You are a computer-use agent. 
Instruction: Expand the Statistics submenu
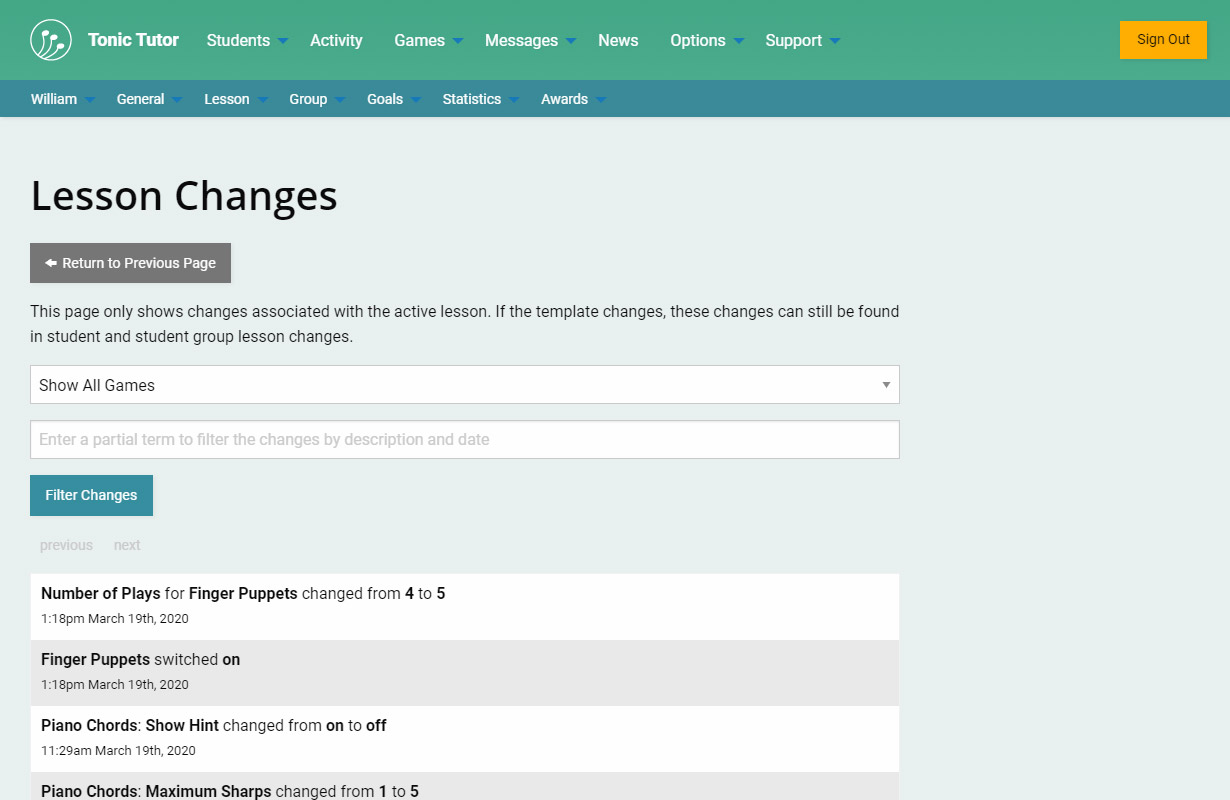480,99
